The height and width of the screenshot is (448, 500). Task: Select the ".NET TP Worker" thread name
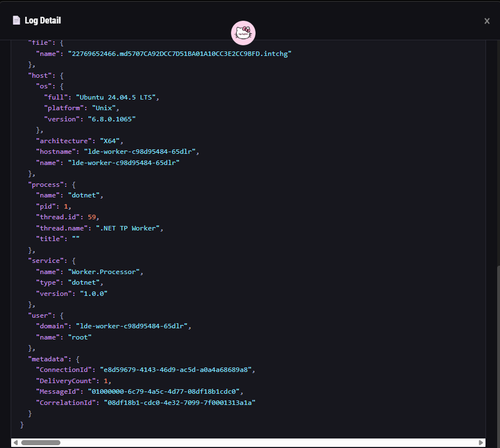[x=128, y=228]
